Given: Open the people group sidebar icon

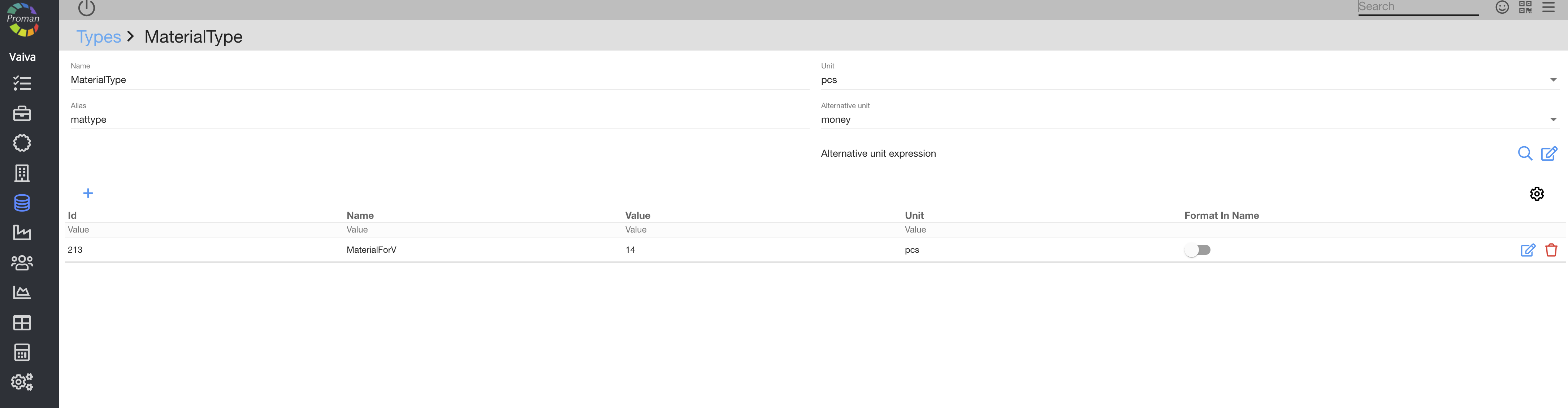Looking at the screenshot, I should [22, 262].
